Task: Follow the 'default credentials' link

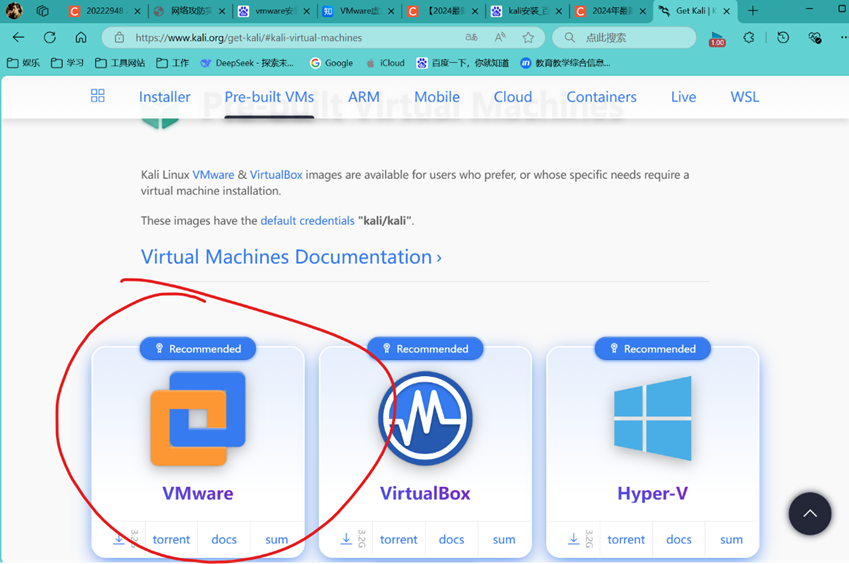Action: 307,220
